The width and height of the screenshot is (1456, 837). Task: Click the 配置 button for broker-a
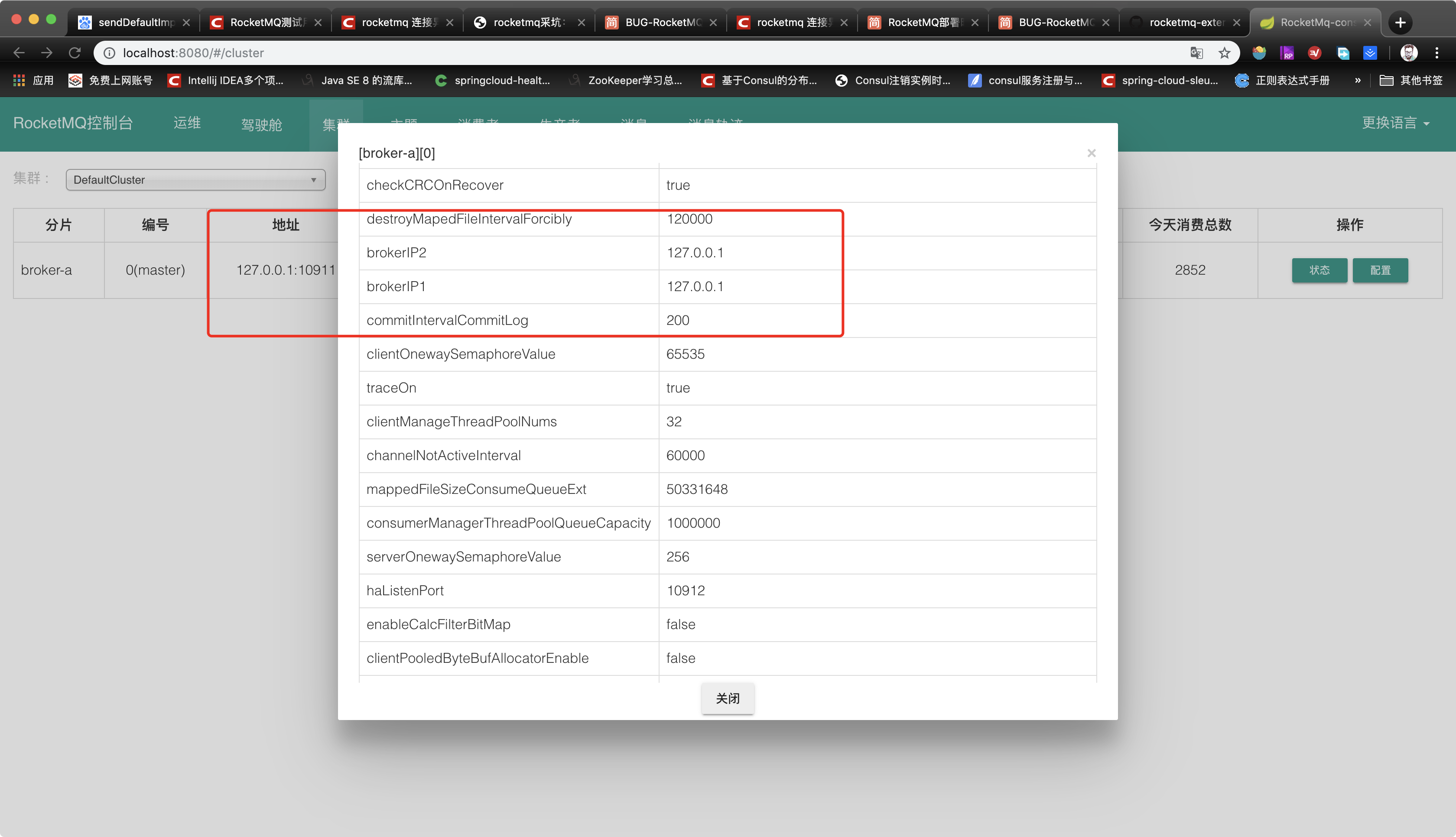(1380, 270)
